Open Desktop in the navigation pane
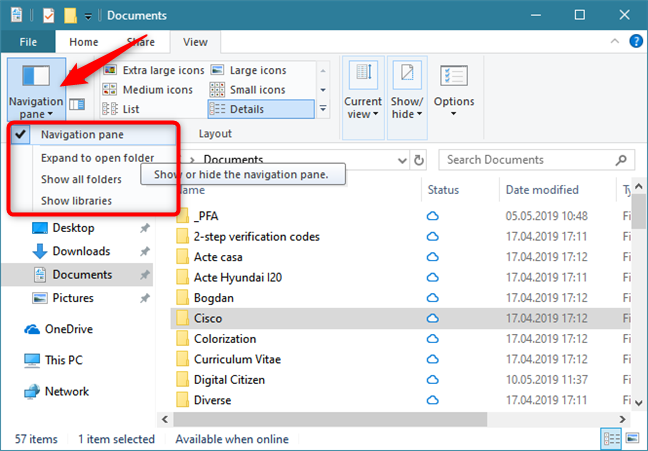Image resolution: width=648 pixels, height=451 pixels. click(73, 228)
